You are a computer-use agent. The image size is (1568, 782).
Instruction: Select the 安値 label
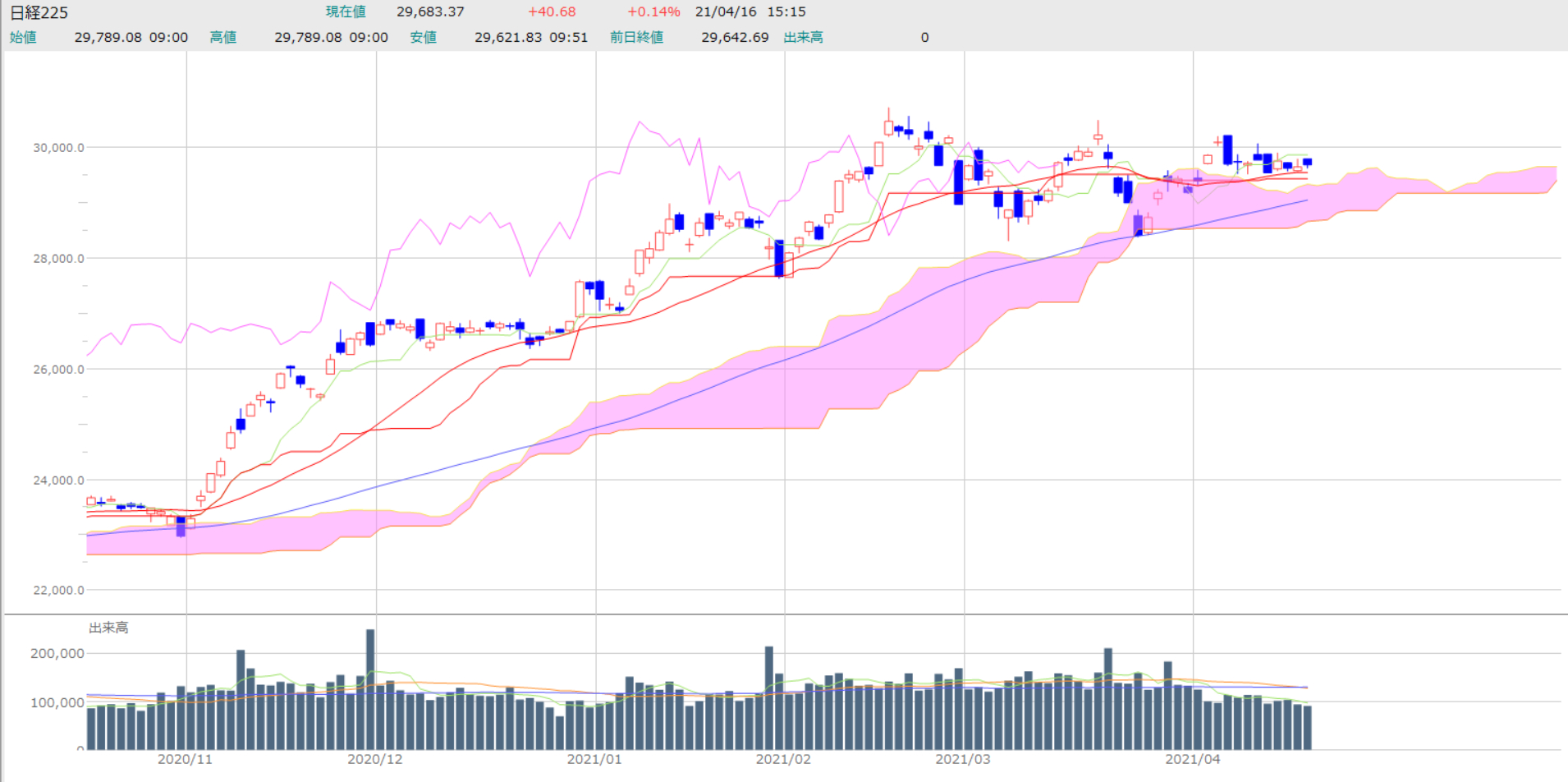point(424,37)
